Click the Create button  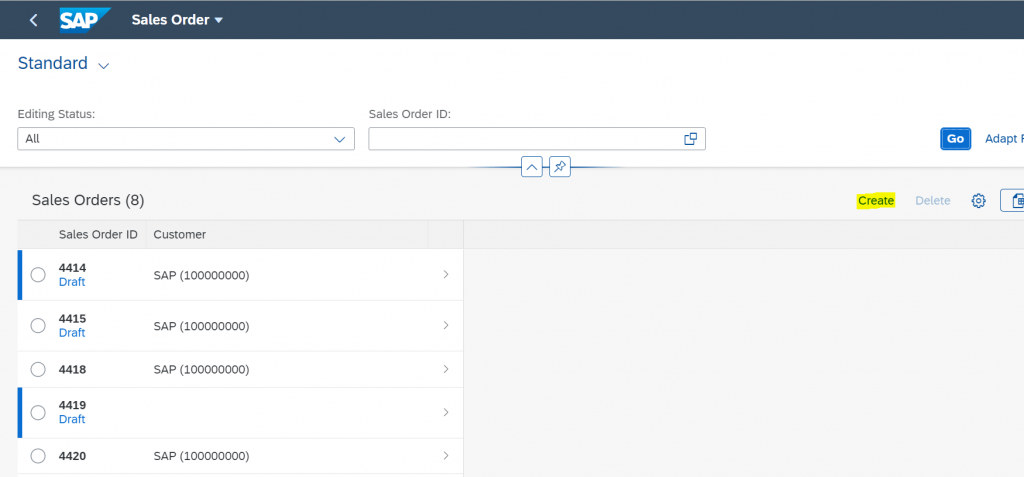[x=876, y=201]
